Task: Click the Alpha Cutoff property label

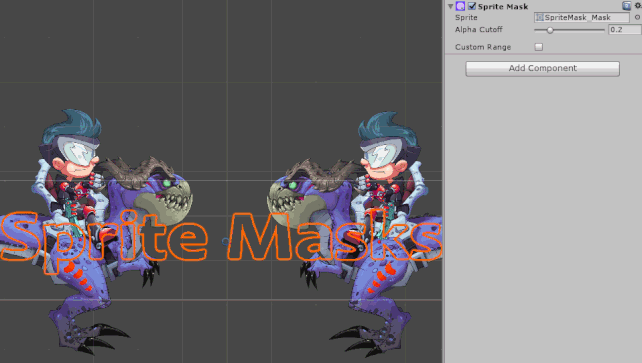Action: pos(479,29)
